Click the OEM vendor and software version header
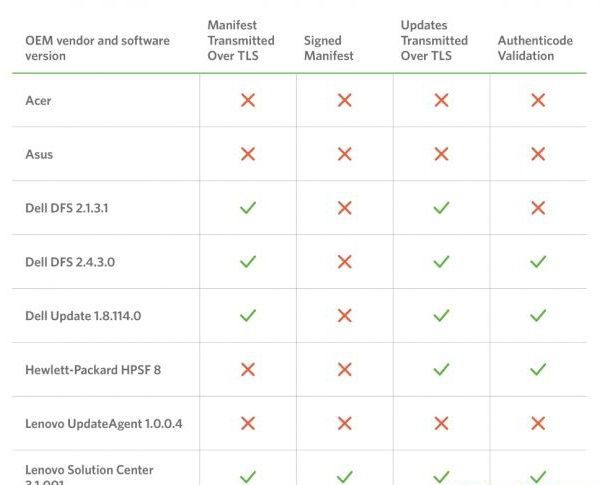Screen dimensions: 600x485 [x=98, y=48]
